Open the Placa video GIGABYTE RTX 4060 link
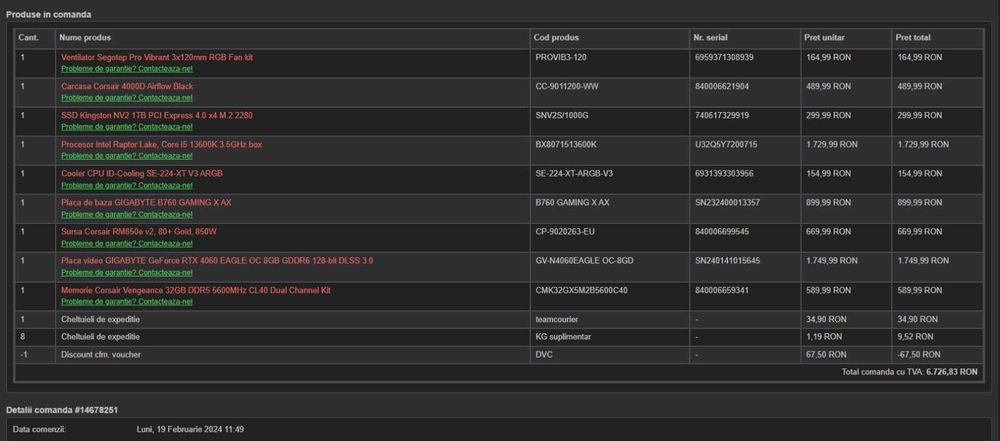 [x=217, y=261]
